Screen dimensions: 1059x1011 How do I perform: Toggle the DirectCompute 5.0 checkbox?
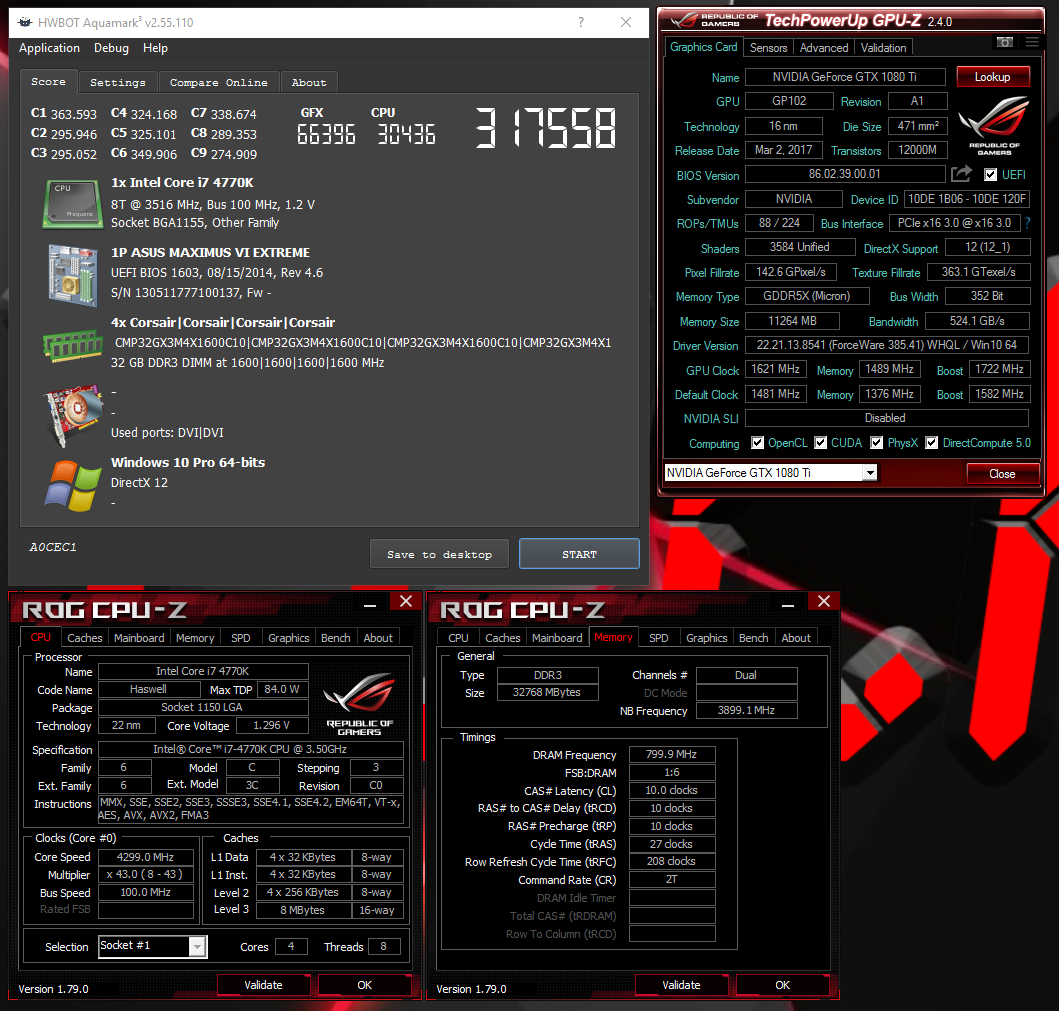tap(931, 443)
